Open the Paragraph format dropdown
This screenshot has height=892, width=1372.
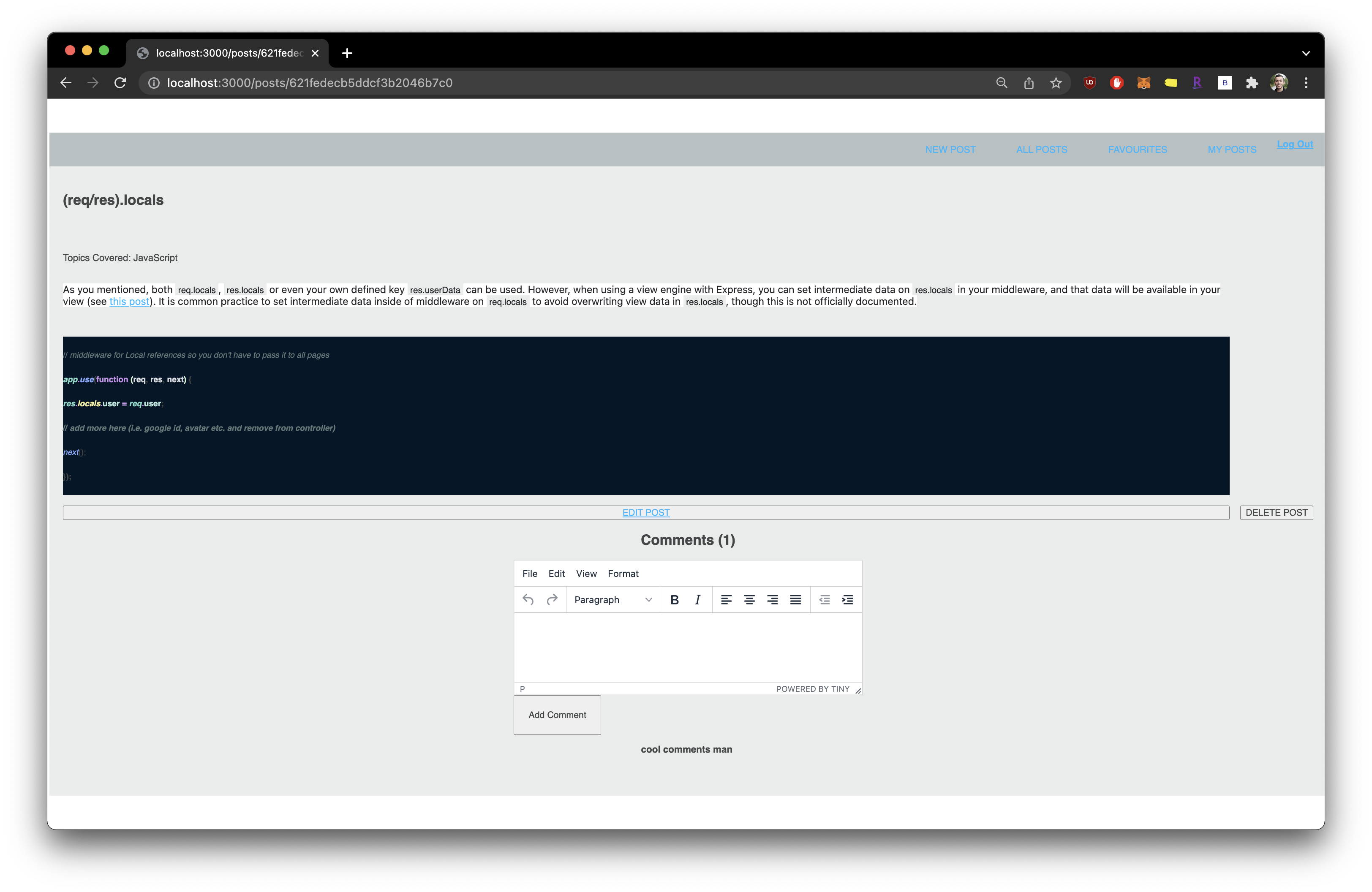(612, 600)
